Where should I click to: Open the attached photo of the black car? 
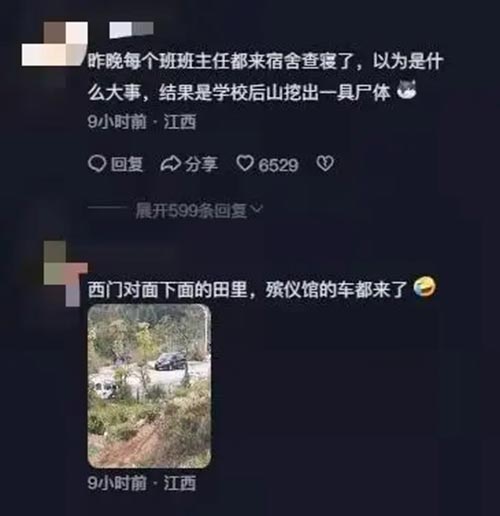(149, 386)
